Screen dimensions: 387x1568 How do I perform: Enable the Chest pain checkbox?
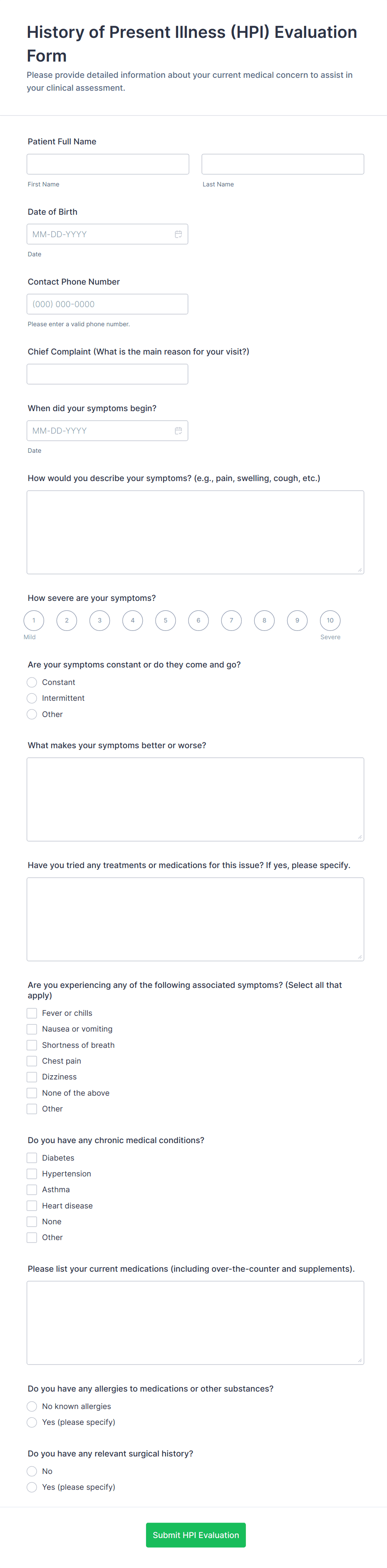click(32, 1061)
